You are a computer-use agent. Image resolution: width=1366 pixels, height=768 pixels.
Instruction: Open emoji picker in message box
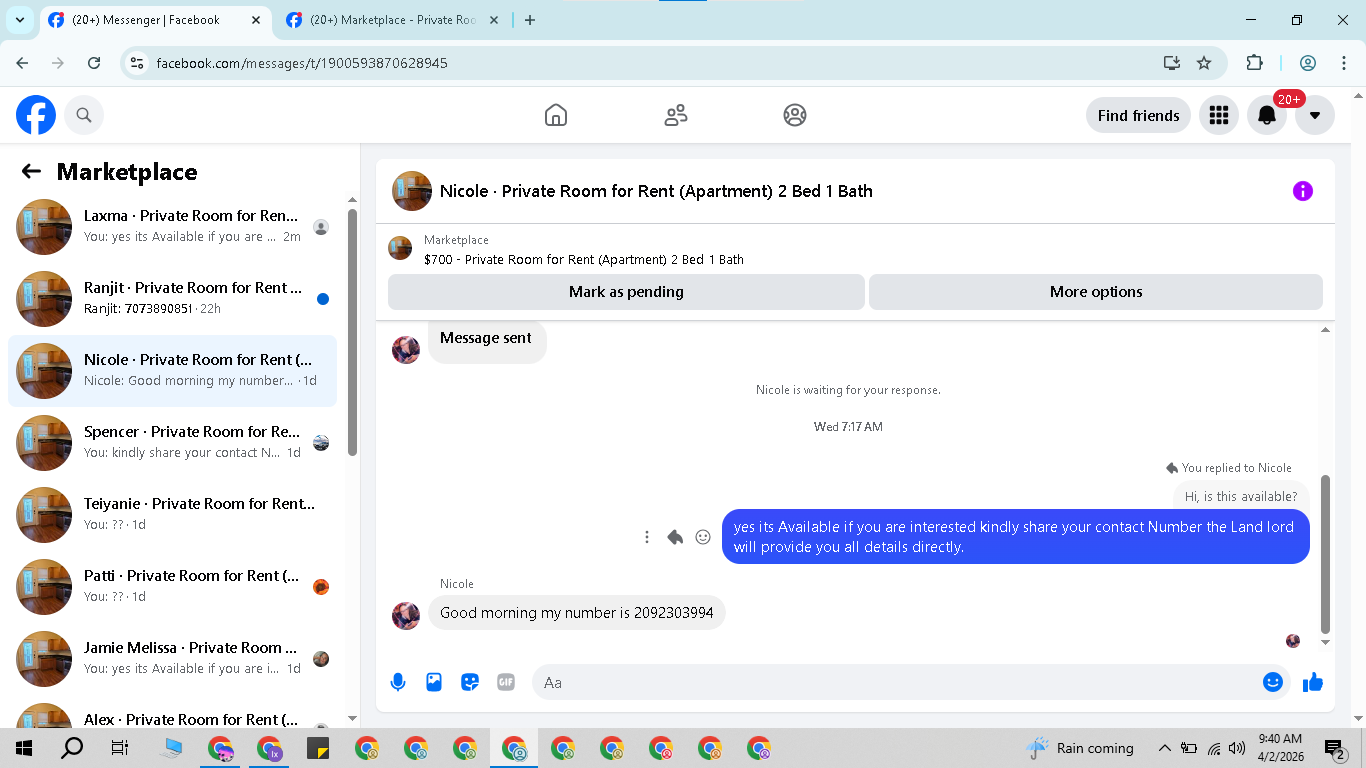pos(1273,682)
